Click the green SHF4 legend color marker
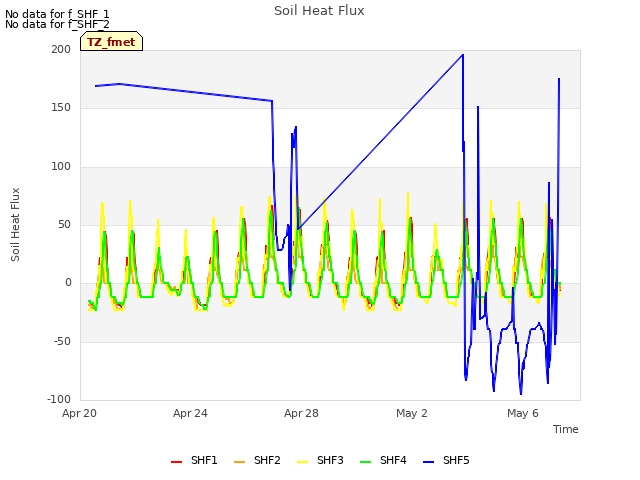This screenshot has height=480, width=640. [x=365, y=462]
